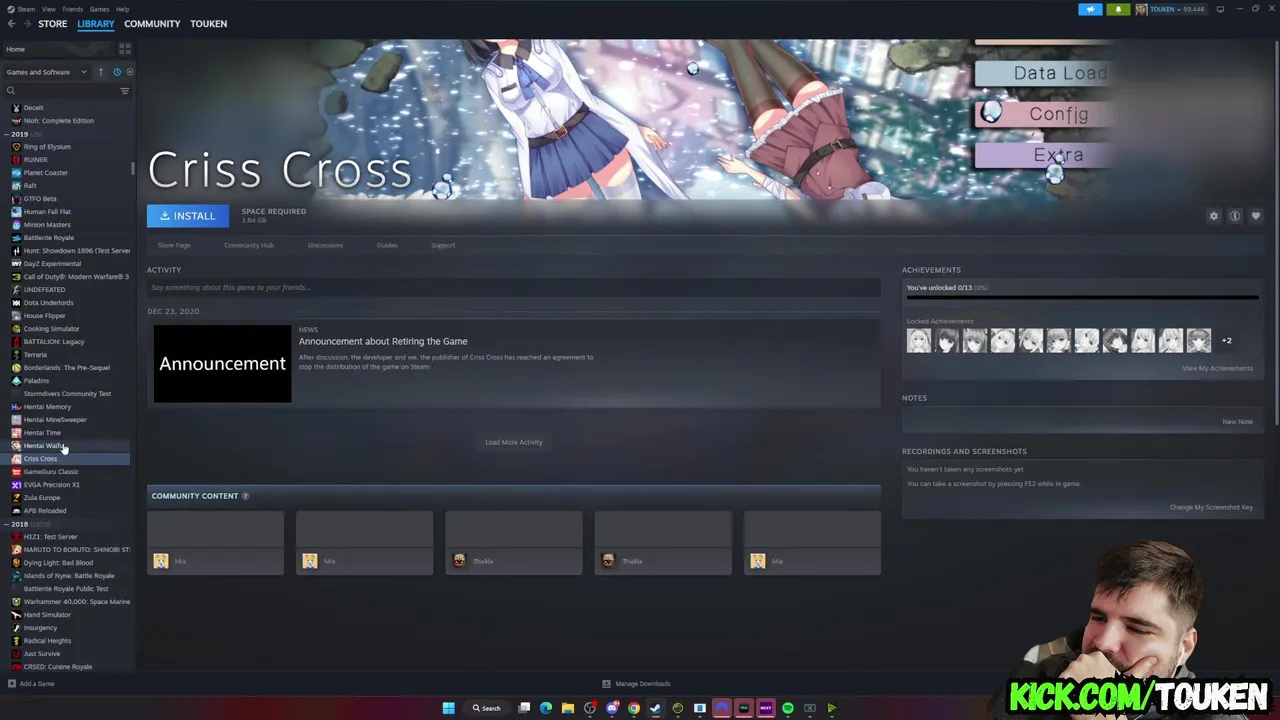Click Change My Screenshot Key

(1211, 507)
